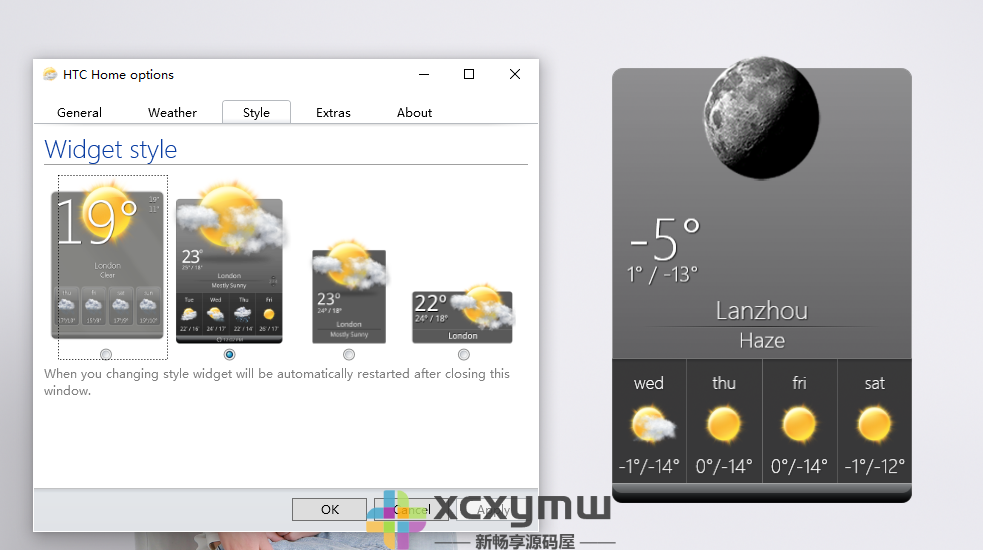
Task: Click the sat day label on widget
Action: (x=875, y=383)
